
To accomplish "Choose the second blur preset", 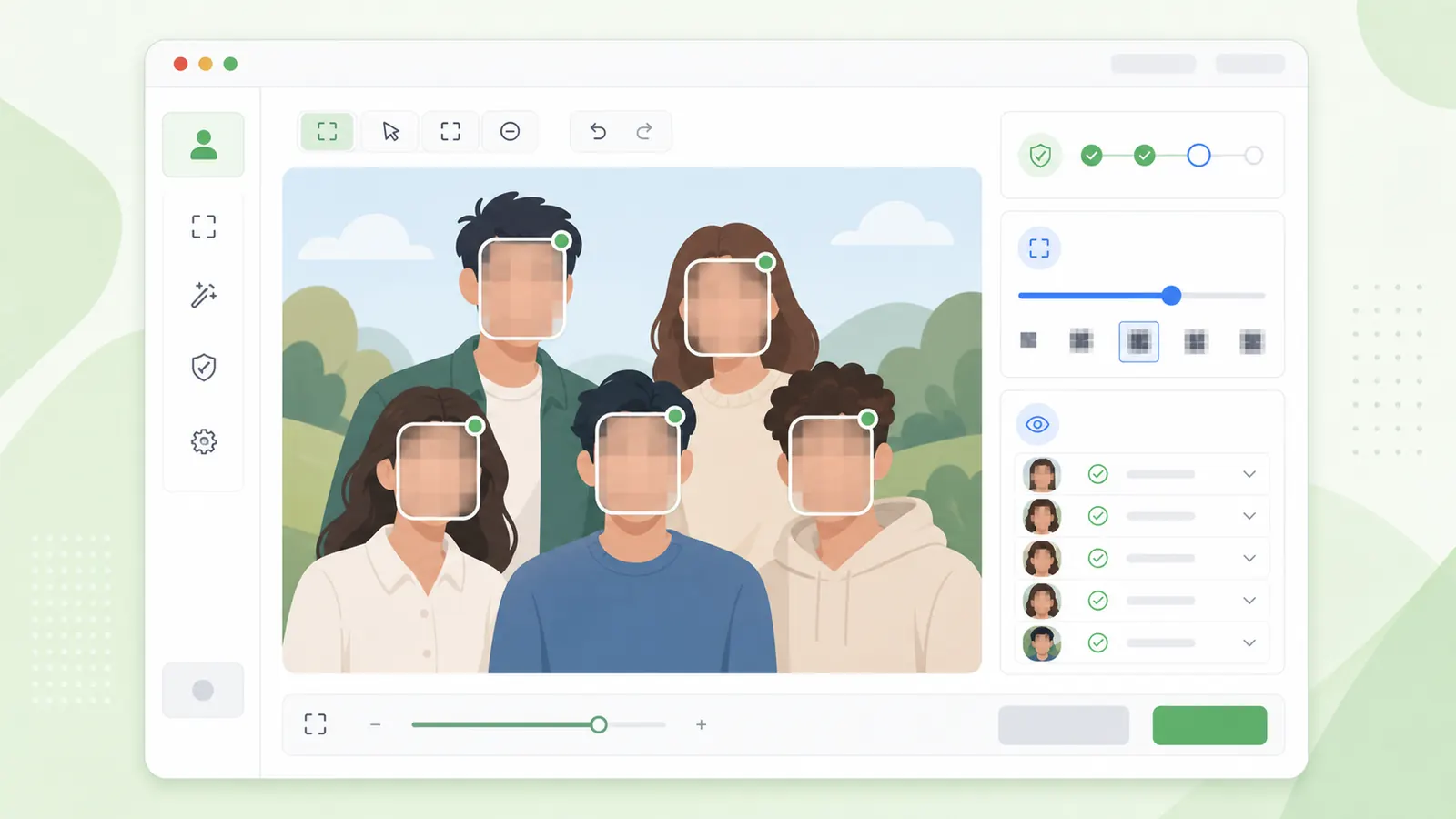I will click(1081, 341).
